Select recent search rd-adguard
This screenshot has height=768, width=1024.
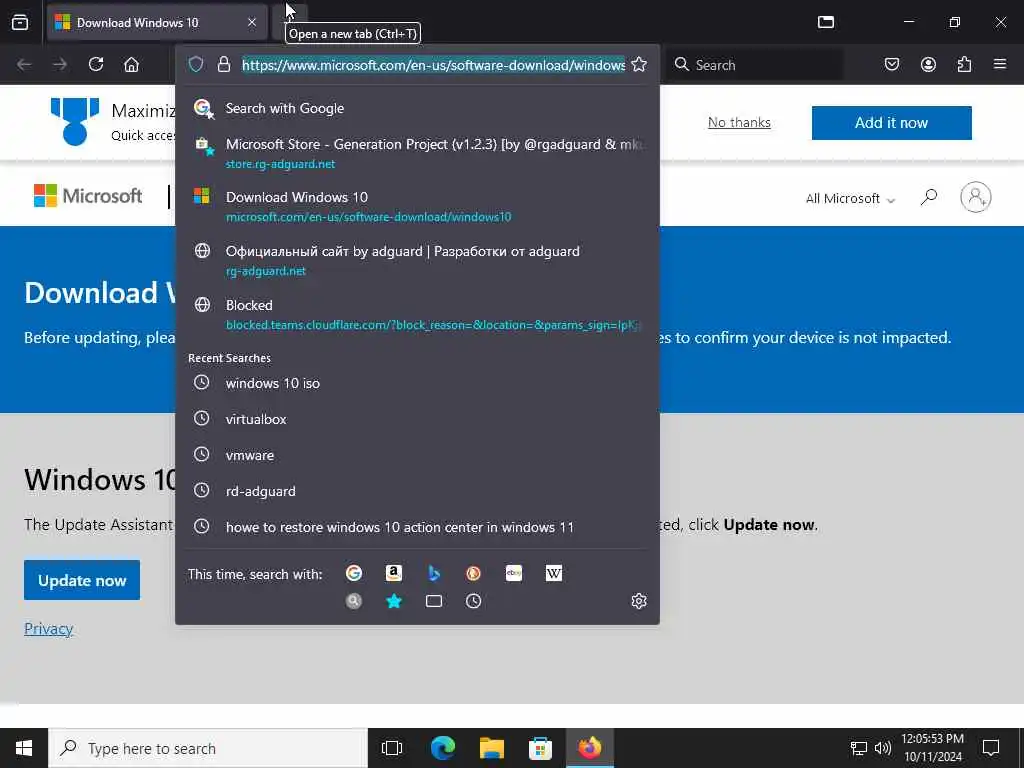(417, 491)
